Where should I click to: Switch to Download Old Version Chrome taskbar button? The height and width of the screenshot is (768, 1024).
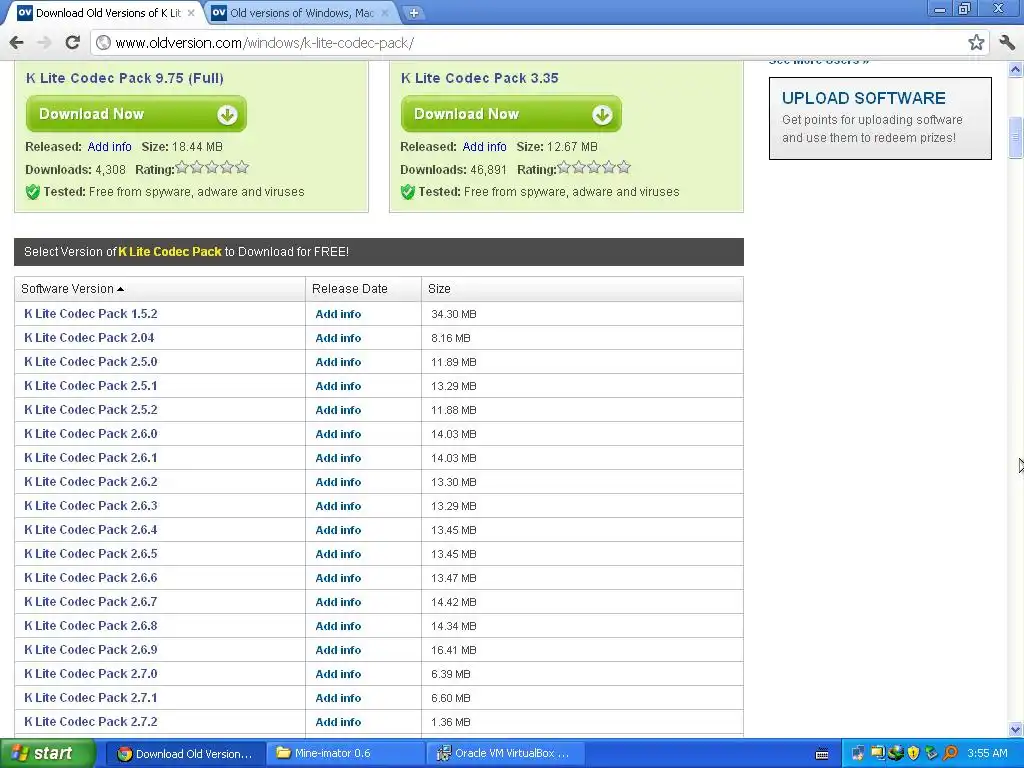pyautogui.click(x=185, y=754)
